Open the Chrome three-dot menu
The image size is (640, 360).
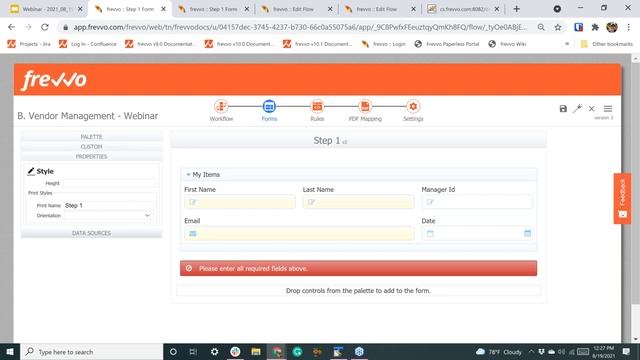pos(629,27)
